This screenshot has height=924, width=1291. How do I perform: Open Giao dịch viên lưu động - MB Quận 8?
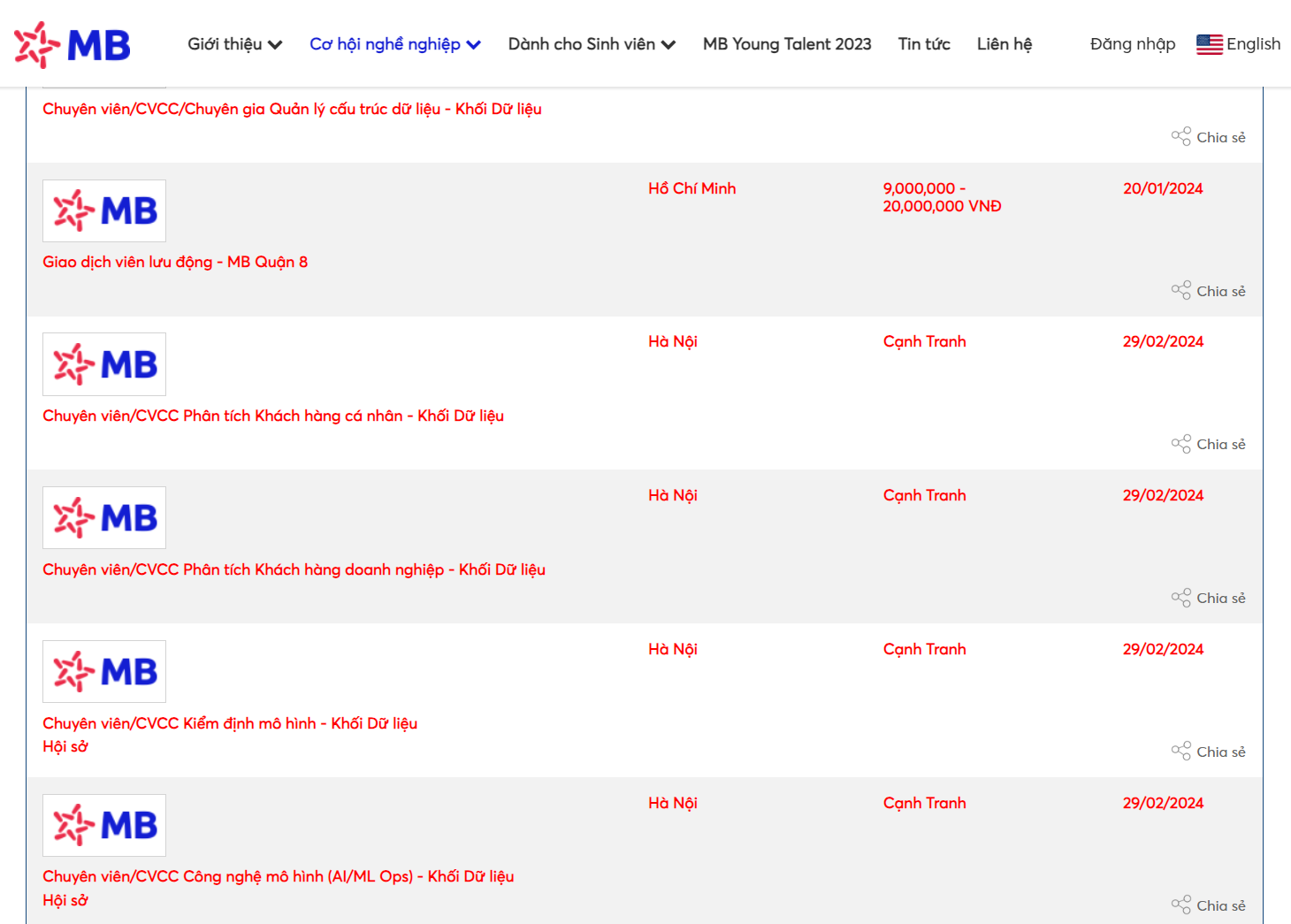[x=175, y=262]
